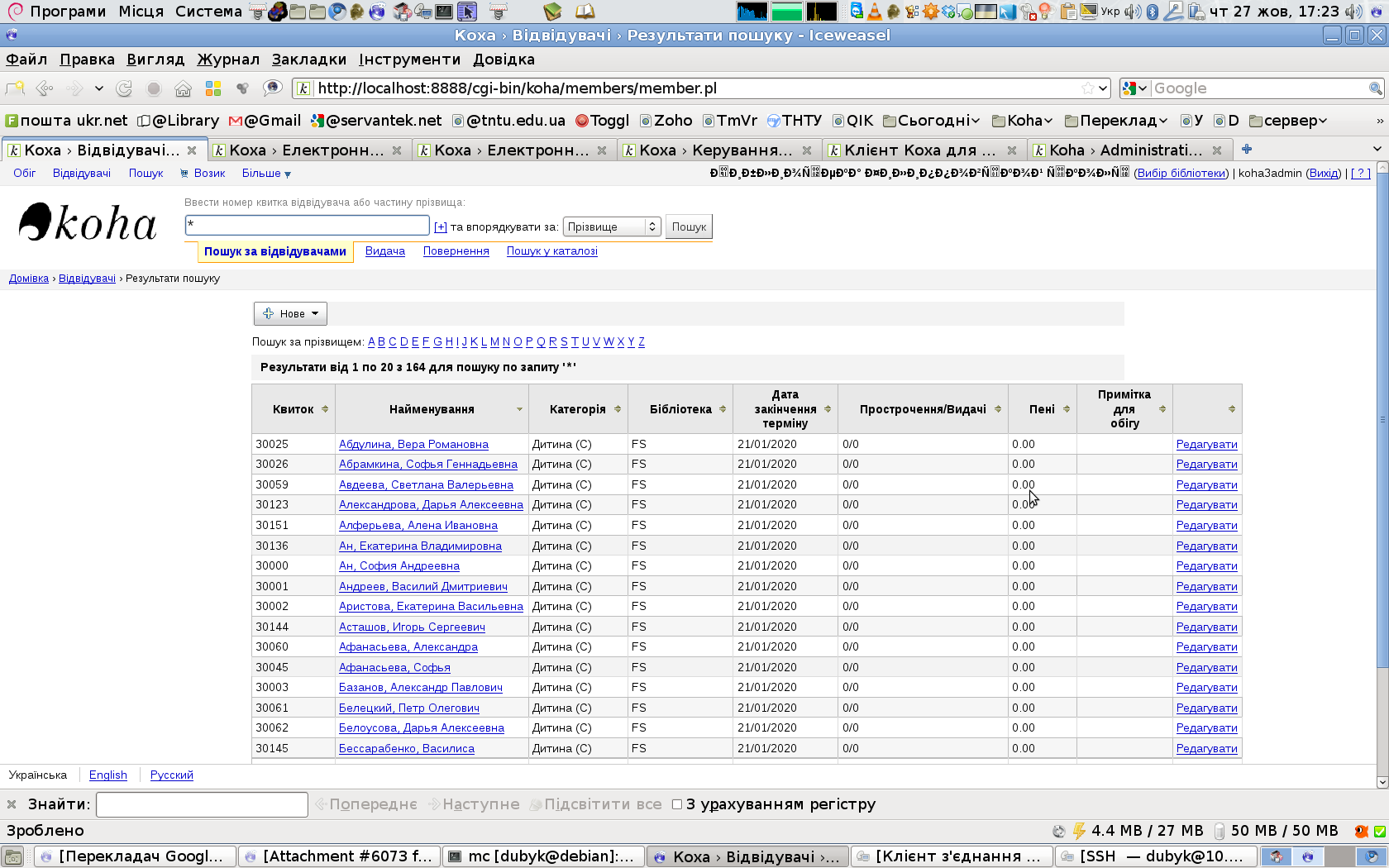The width and height of the screenshot is (1389, 868).
Task: Open the Закладки menu
Action: [308, 60]
